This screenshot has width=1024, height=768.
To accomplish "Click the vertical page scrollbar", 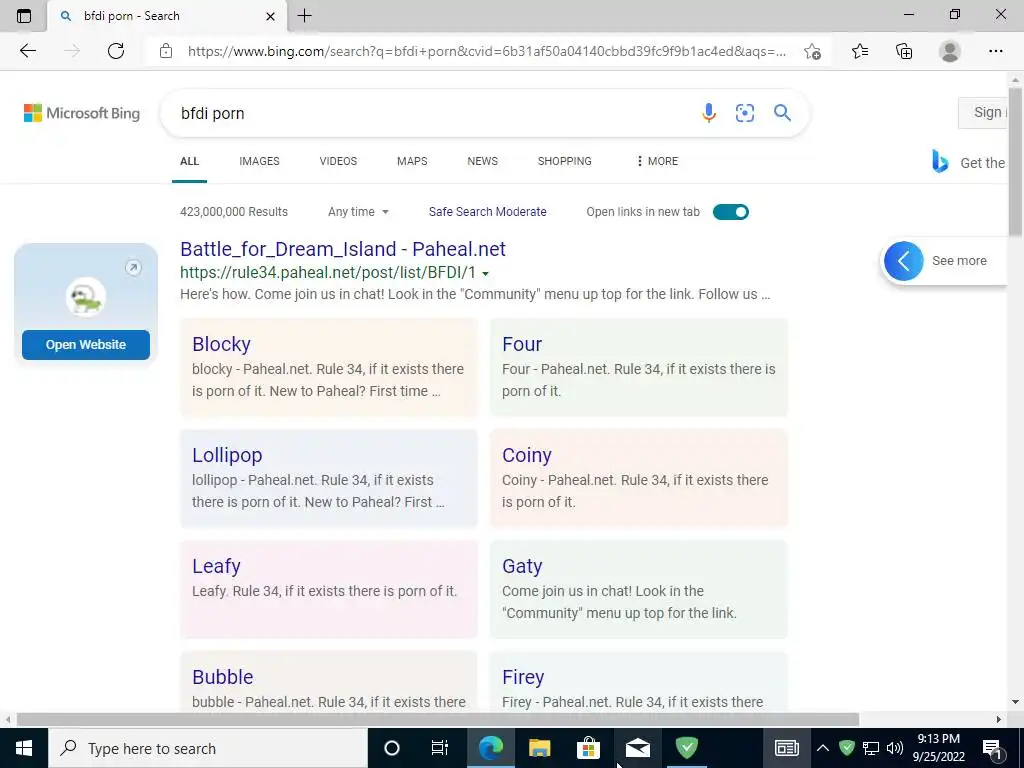I will [1015, 161].
